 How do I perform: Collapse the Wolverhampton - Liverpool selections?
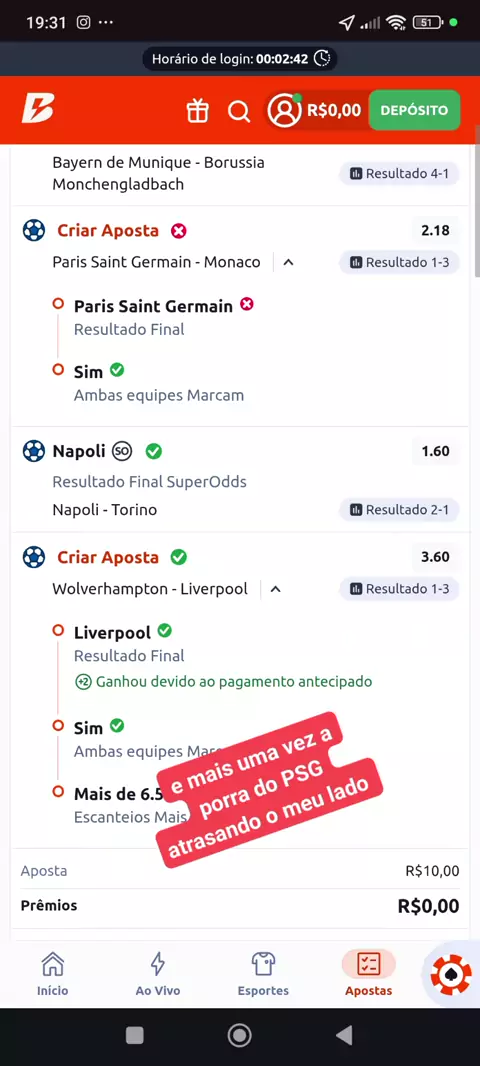coord(275,589)
